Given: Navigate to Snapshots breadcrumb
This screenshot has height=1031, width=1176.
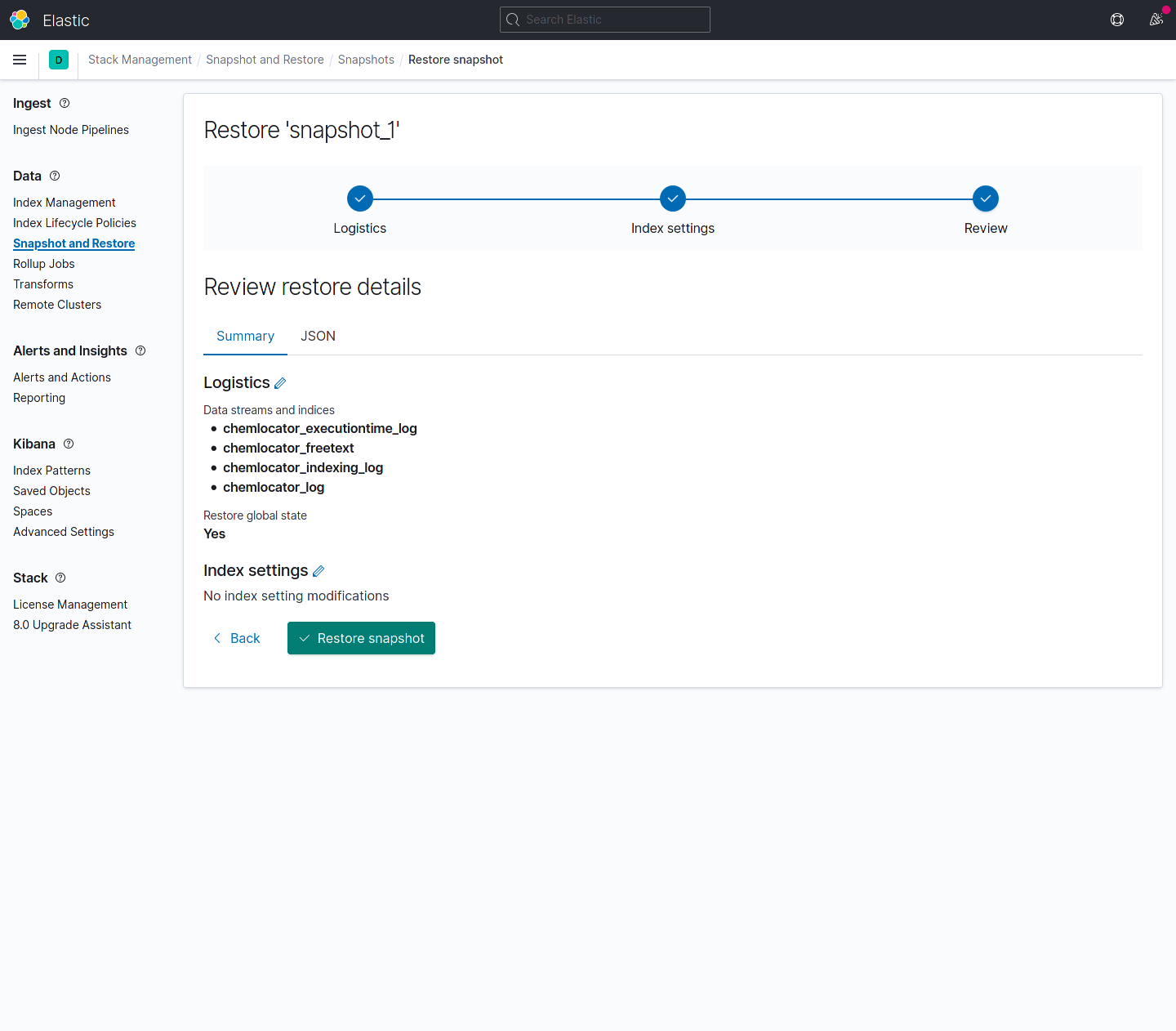Looking at the screenshot, I should [x=366, y=60].
